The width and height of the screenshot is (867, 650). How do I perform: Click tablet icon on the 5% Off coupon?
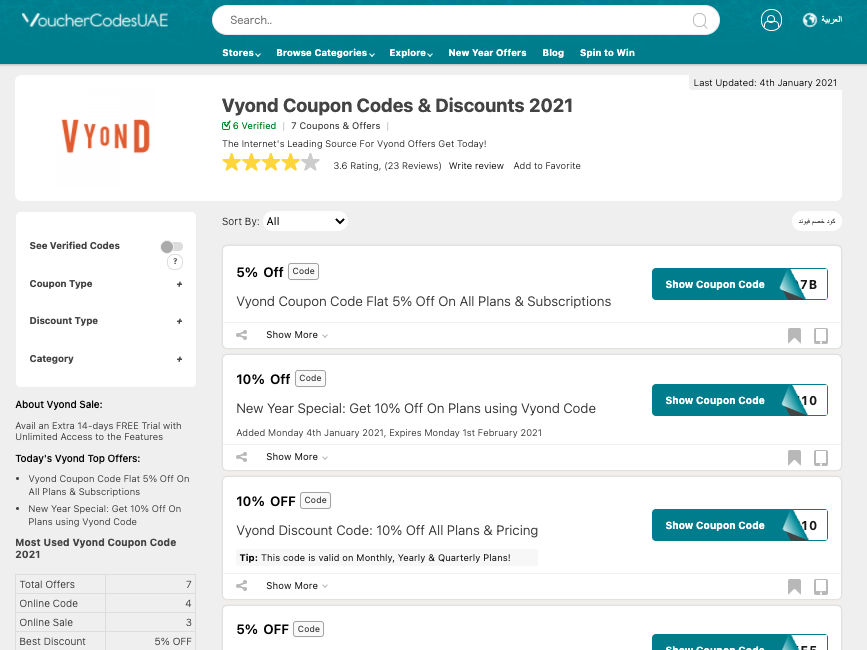click(821, 336)
